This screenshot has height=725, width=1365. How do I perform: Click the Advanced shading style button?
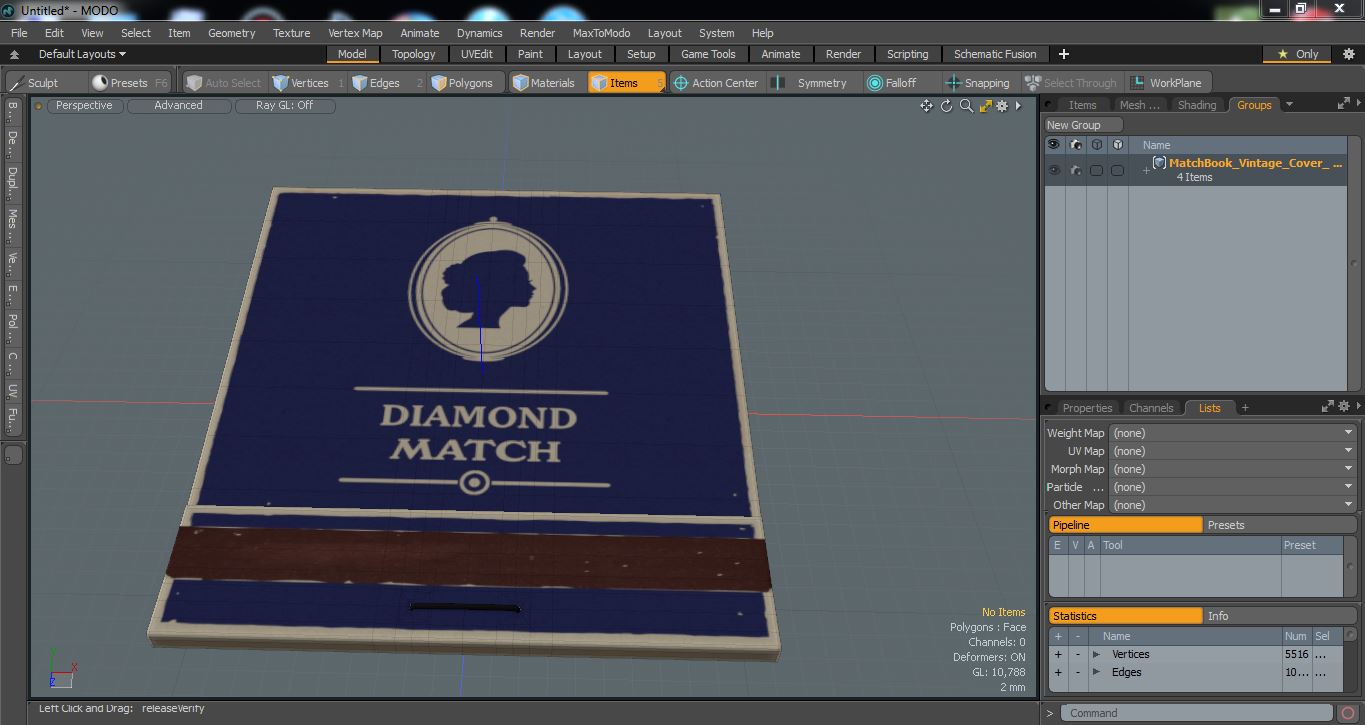(178, 105)
